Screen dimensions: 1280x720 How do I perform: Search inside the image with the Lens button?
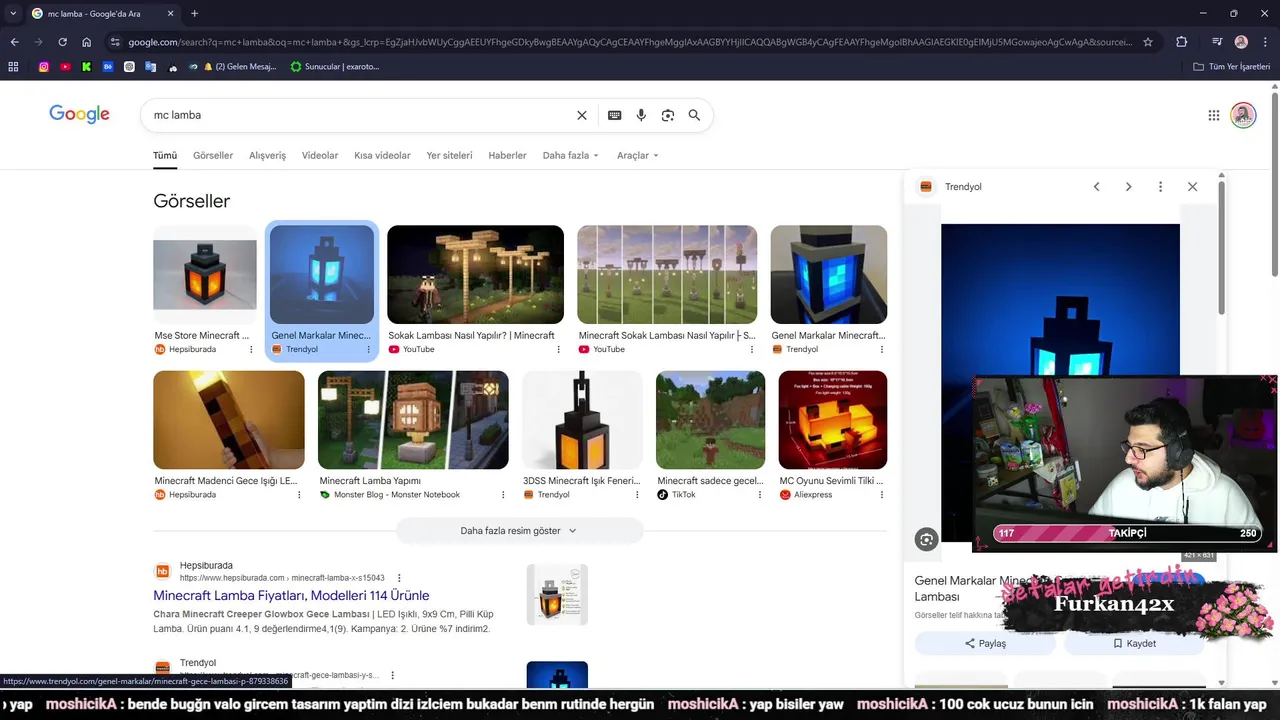[926, 540]
